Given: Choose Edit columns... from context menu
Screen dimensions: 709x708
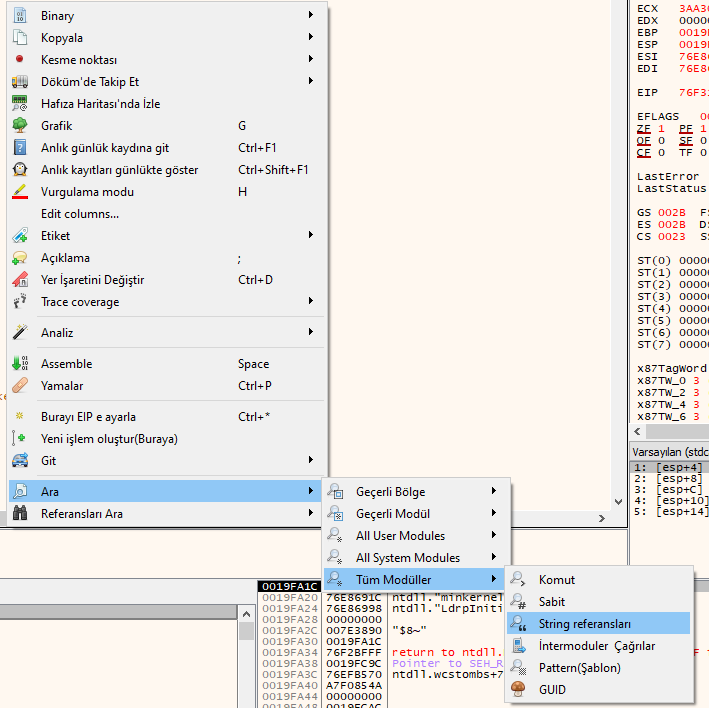Looking at the screenshot, I should tap(166, 214).
